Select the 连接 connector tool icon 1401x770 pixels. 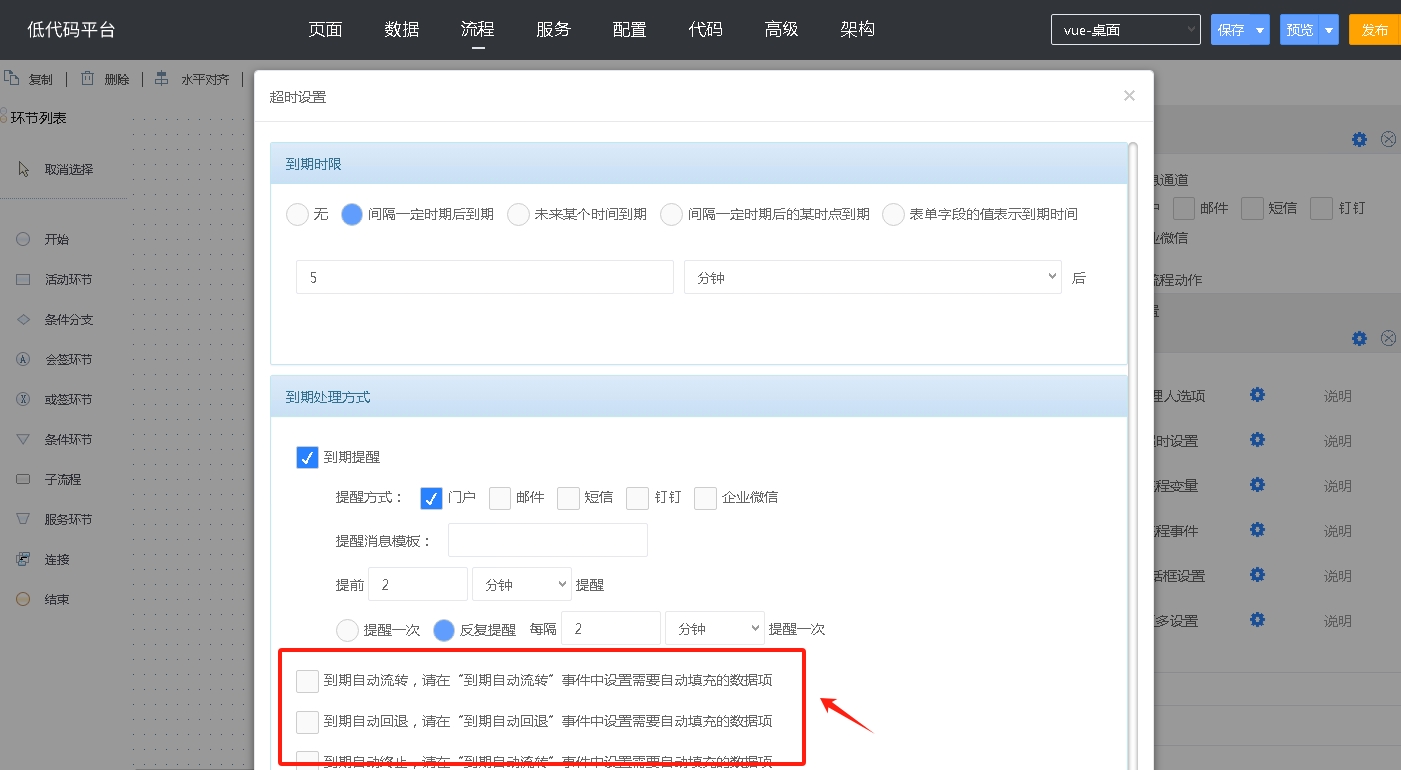click(x=23, y=559)
